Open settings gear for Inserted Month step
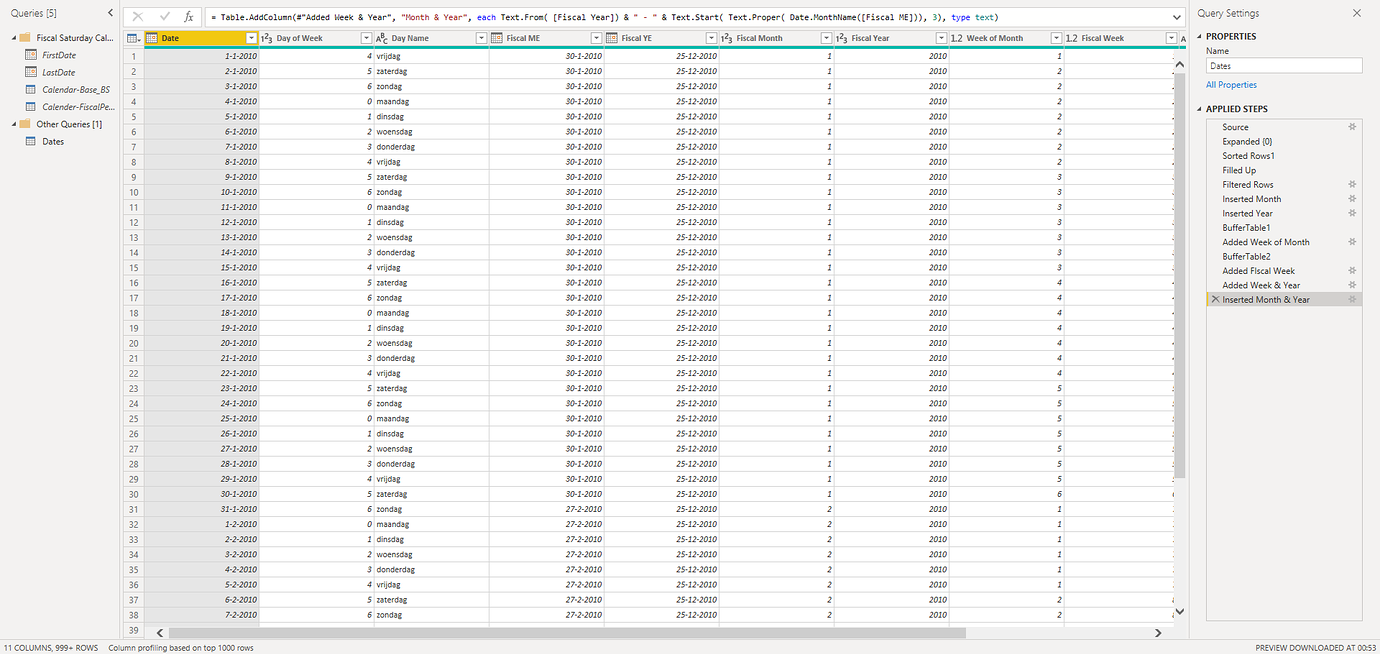The width and height of the screenshot is (1380, 654). point(1352,199)
